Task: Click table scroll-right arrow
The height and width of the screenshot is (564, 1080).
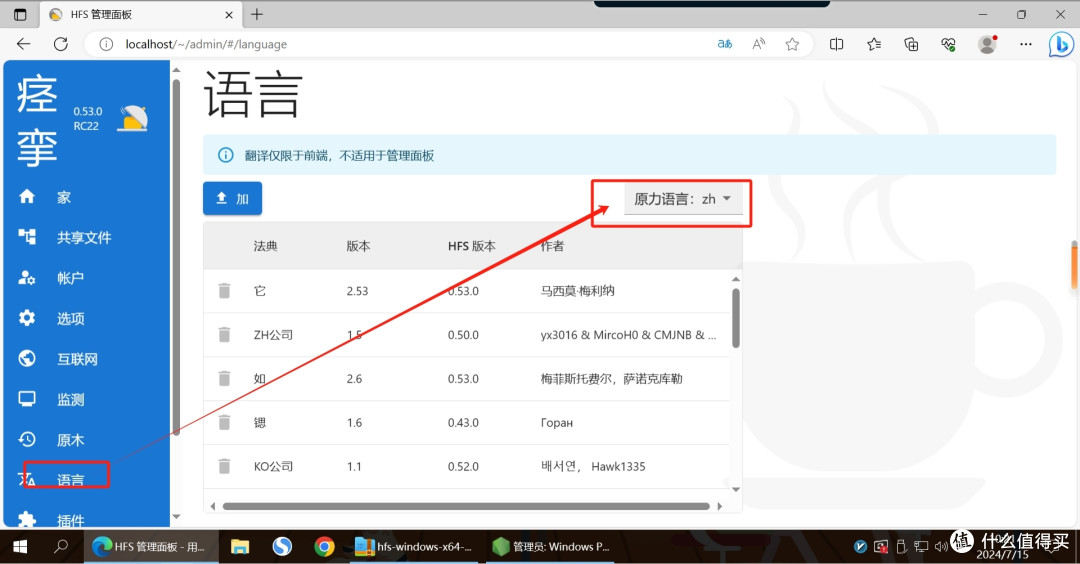Action: coord(720,506)
